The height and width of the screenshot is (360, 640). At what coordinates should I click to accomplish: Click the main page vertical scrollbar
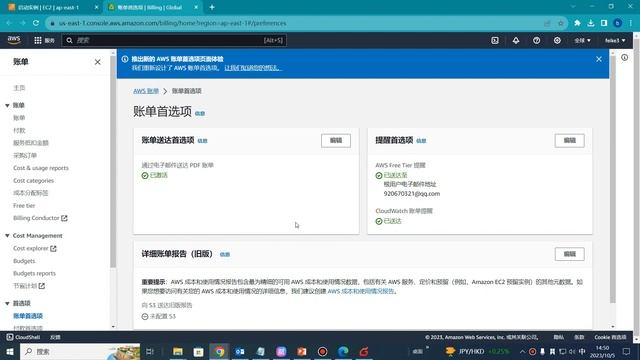click(x=613, y=180)
